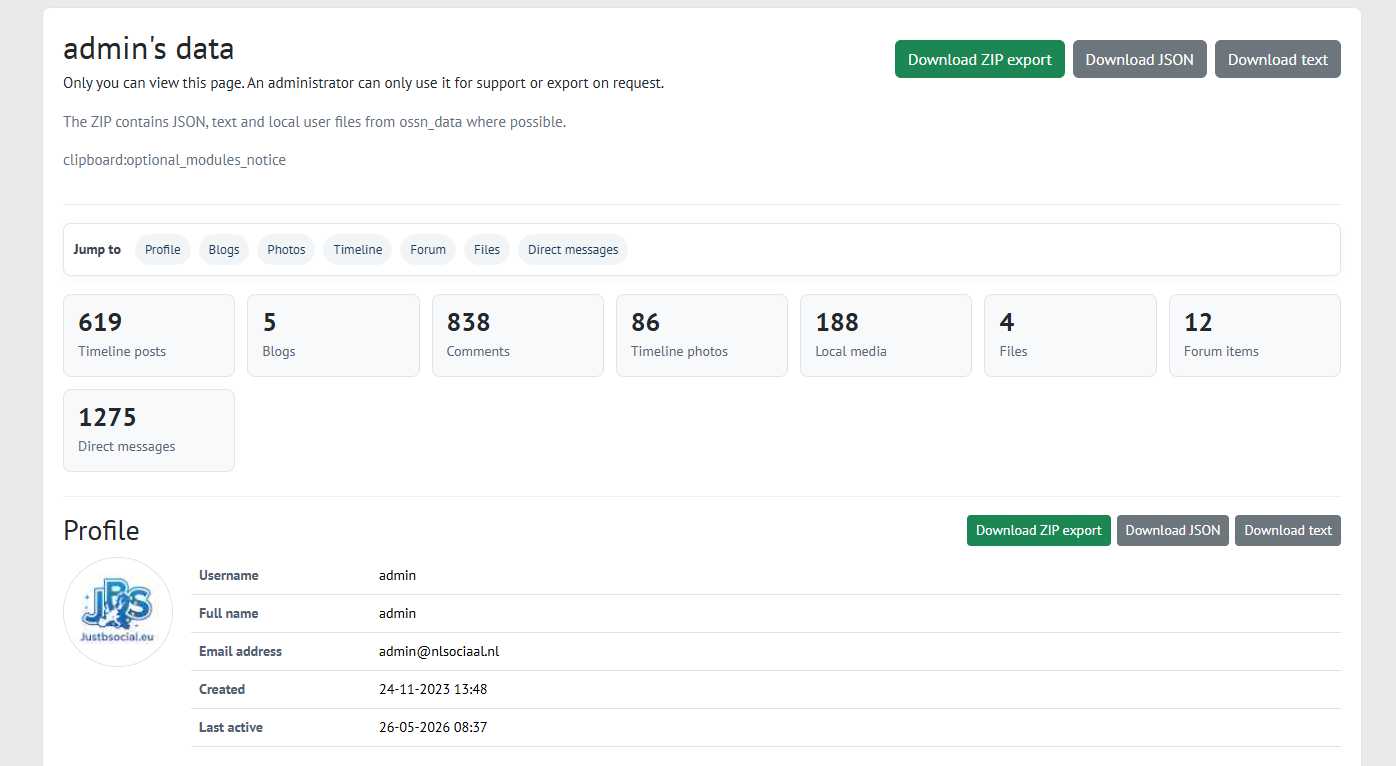Jump to the Photos section

coord(286,249)
